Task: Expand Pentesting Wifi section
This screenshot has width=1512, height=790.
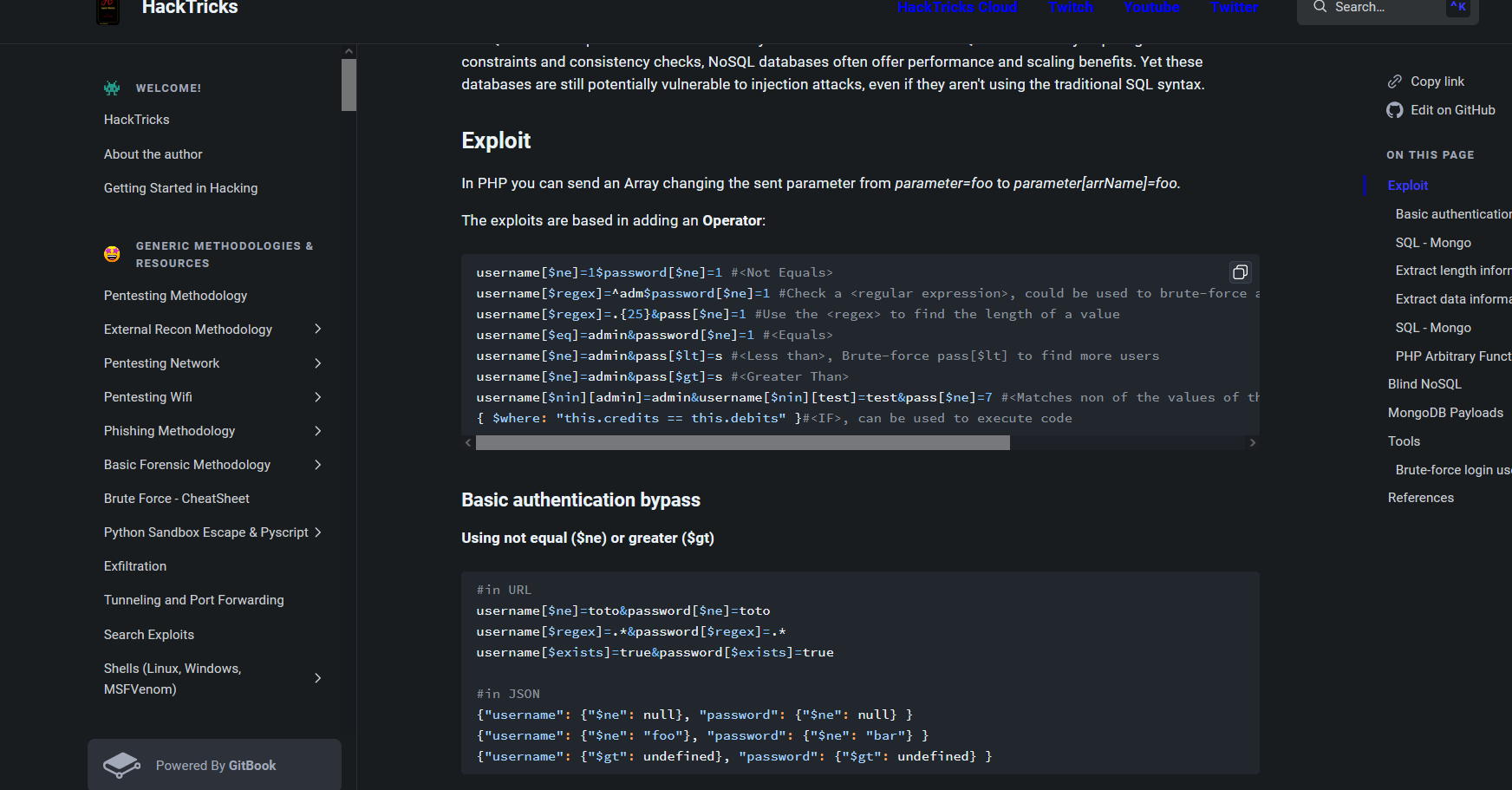Action: (x=318, y=397)
